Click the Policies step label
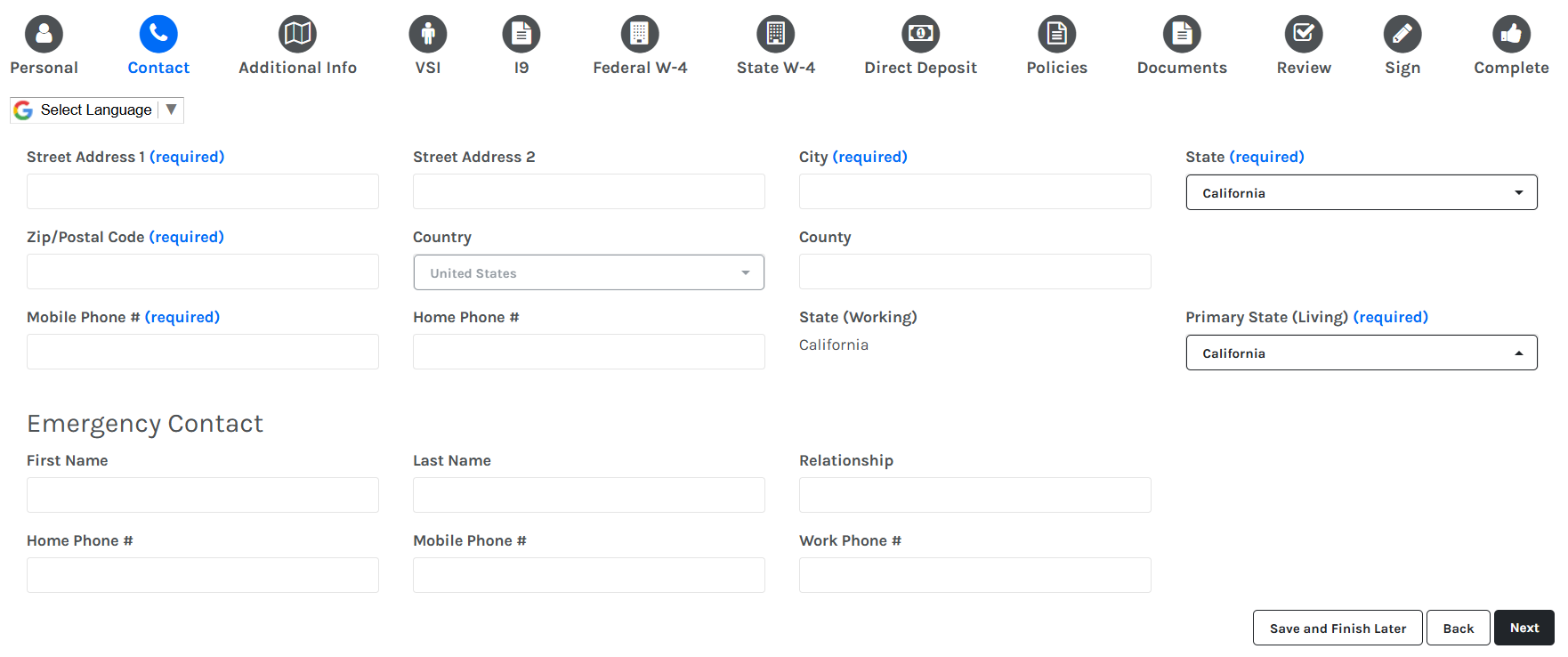 tap(1057, 68)
